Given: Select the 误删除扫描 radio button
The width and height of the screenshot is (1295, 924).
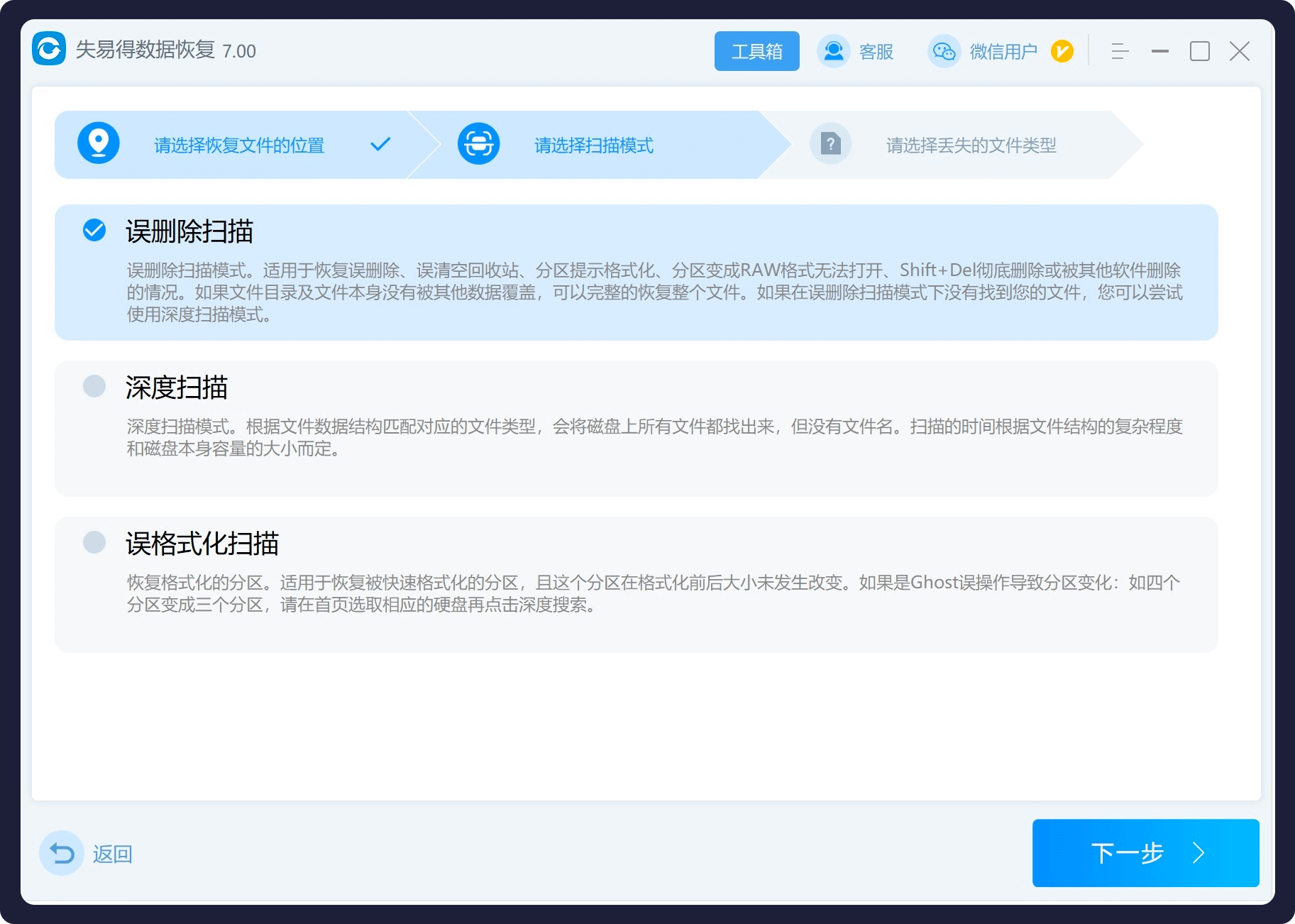Looking at the screenshot, I should pos(94,230).
